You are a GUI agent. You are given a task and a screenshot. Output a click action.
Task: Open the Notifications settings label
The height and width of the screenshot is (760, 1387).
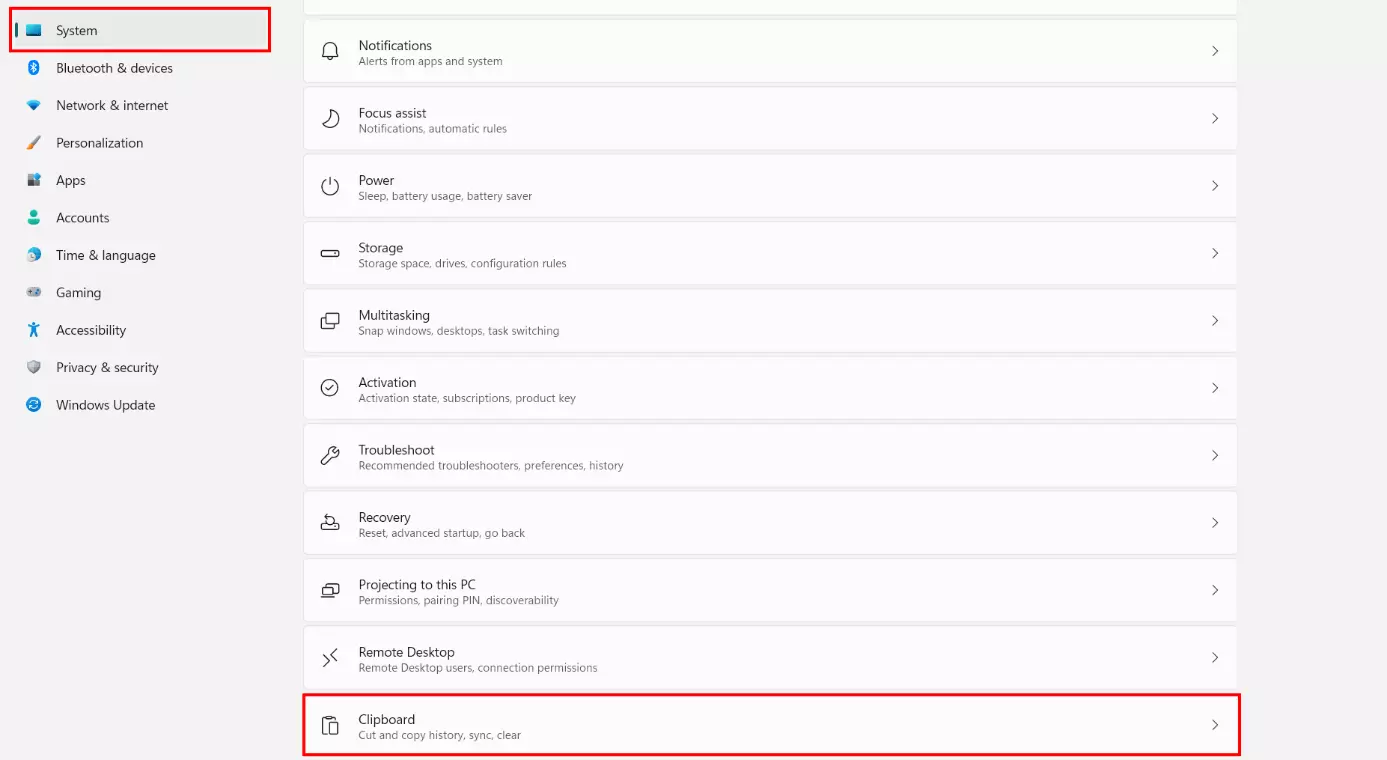tap(395, 46)
